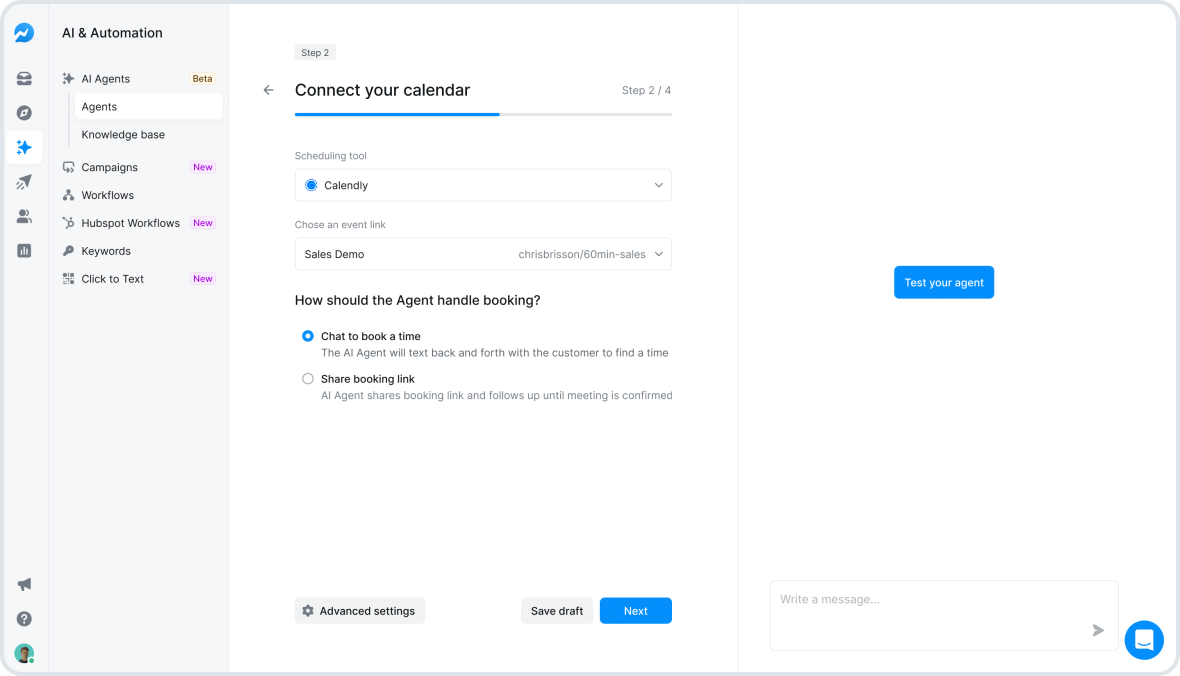Click the app logo in the sidebar

coord(24,32)
